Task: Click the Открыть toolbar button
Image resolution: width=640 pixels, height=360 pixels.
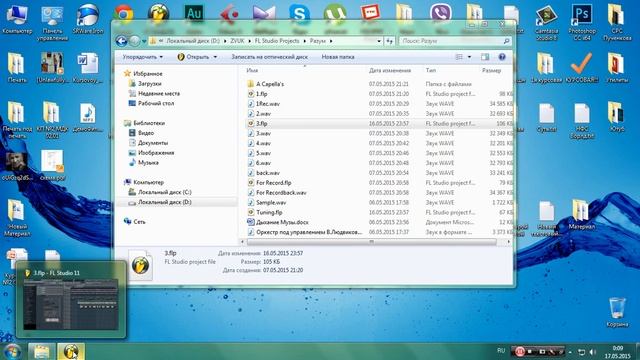Action: point(193,57)
